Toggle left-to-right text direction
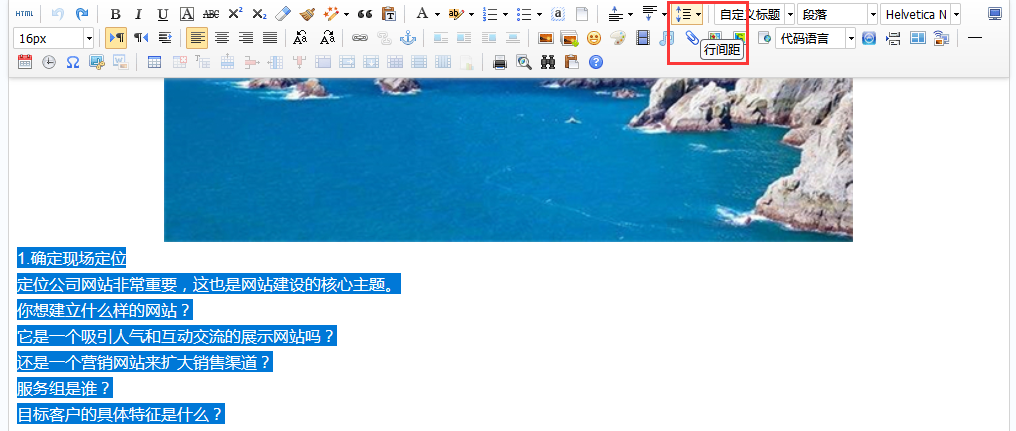 [117, 38]
